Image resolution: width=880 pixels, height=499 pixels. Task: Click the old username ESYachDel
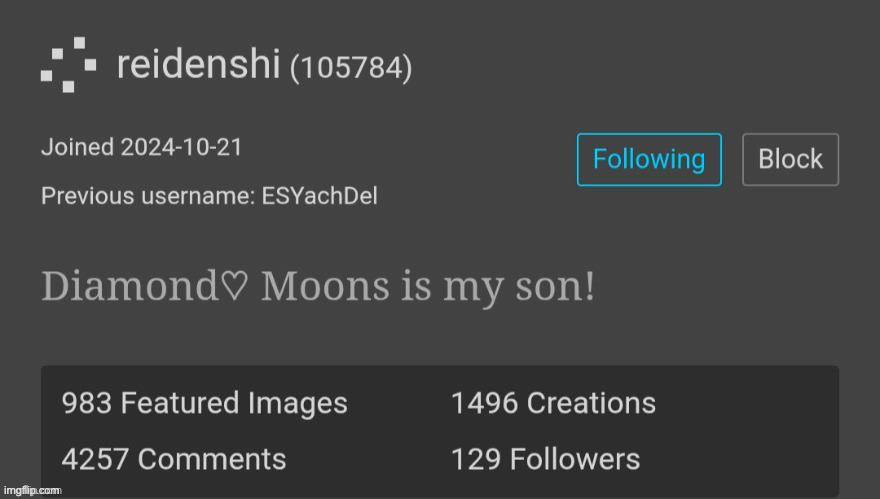coord(319,196)
